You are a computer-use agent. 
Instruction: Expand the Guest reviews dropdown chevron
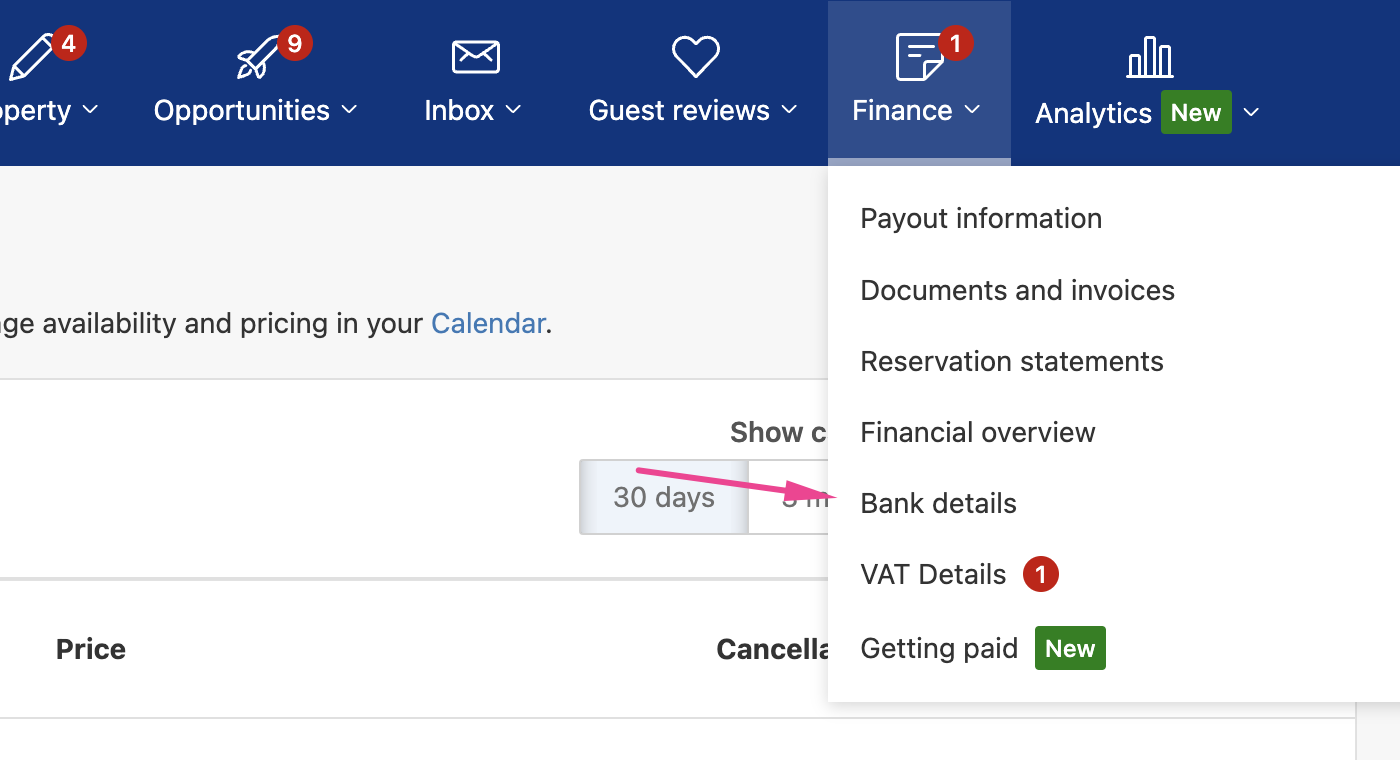pos(789,110)
